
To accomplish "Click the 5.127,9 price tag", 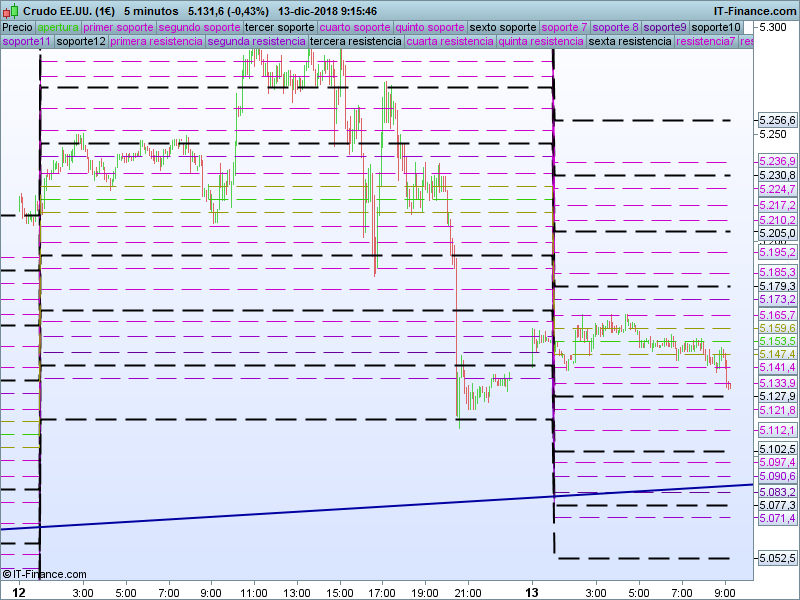I will 777,396.
